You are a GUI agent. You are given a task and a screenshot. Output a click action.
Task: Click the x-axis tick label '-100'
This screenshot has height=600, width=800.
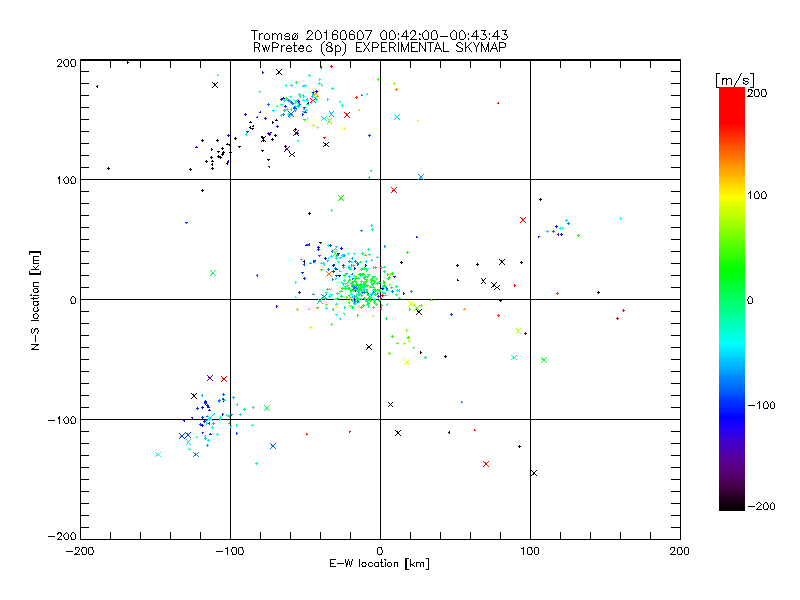coord(230,551)
